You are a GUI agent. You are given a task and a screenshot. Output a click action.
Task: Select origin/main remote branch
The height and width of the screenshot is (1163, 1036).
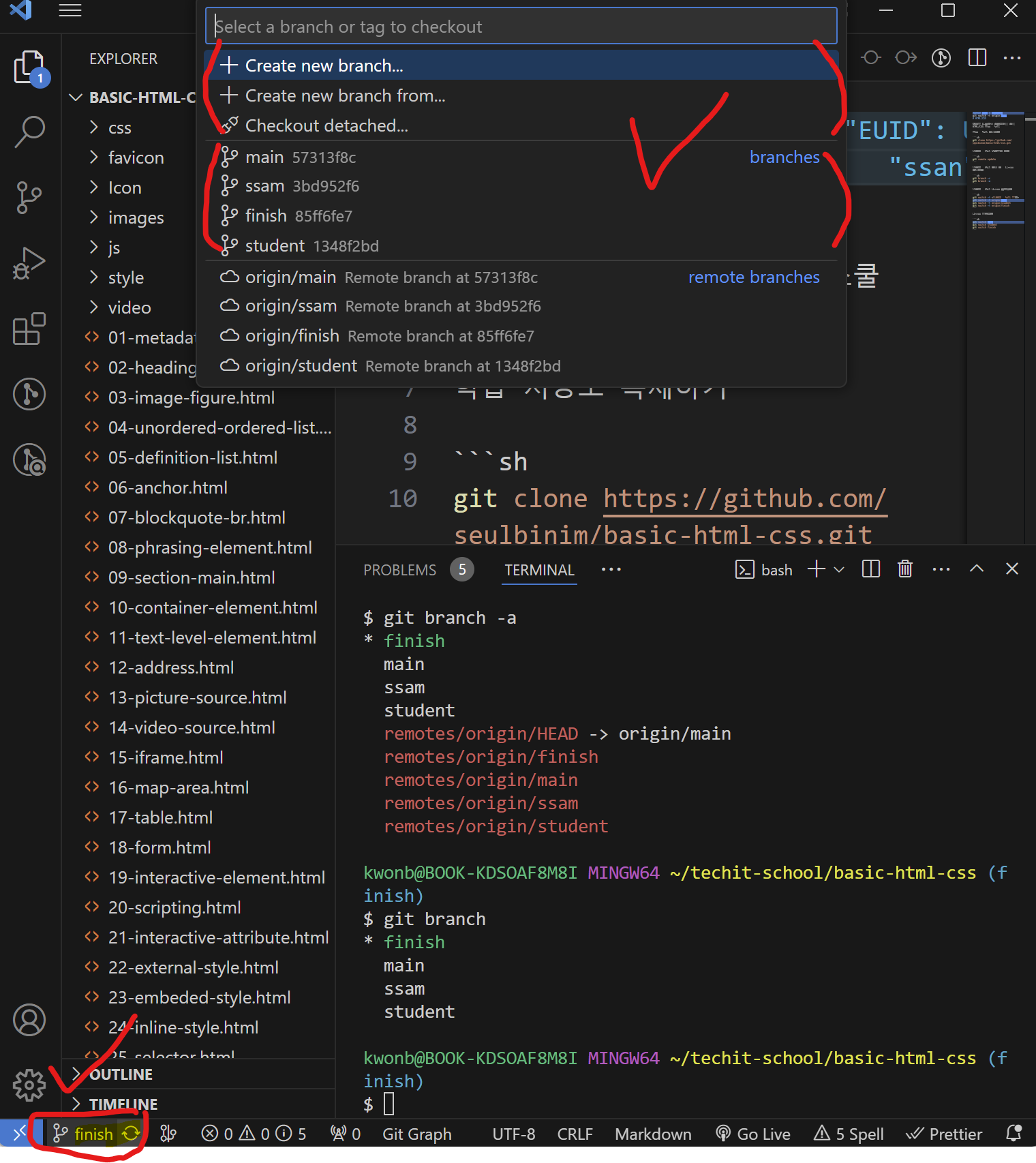tap(521, 277)
